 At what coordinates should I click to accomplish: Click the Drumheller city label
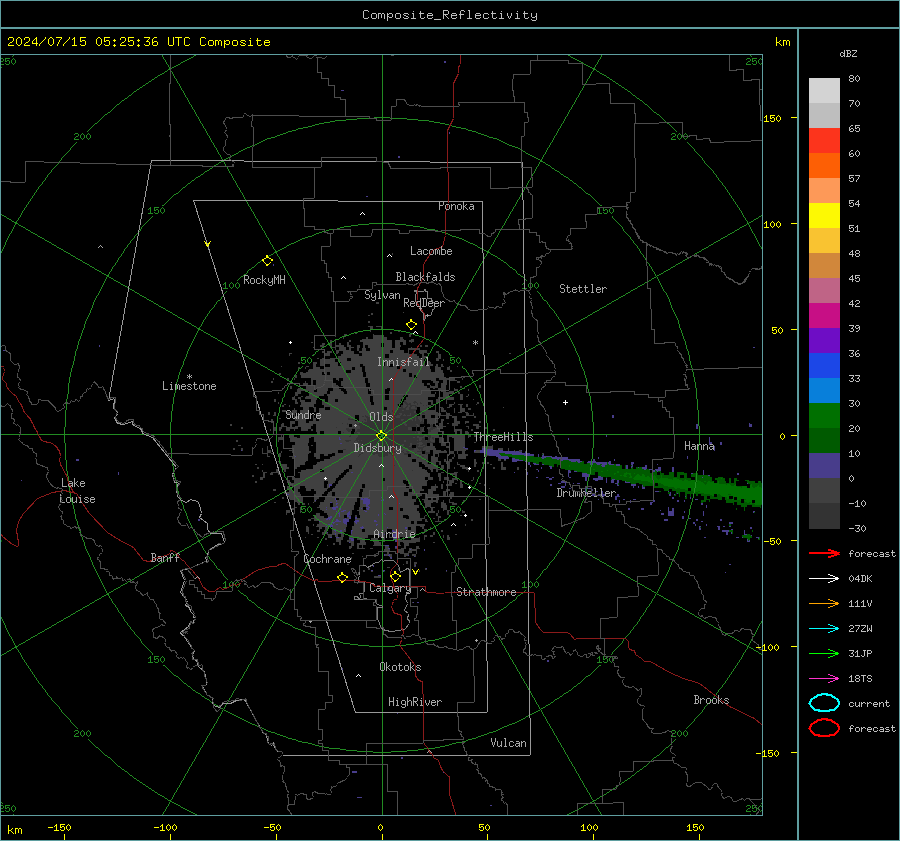point(586,493)
